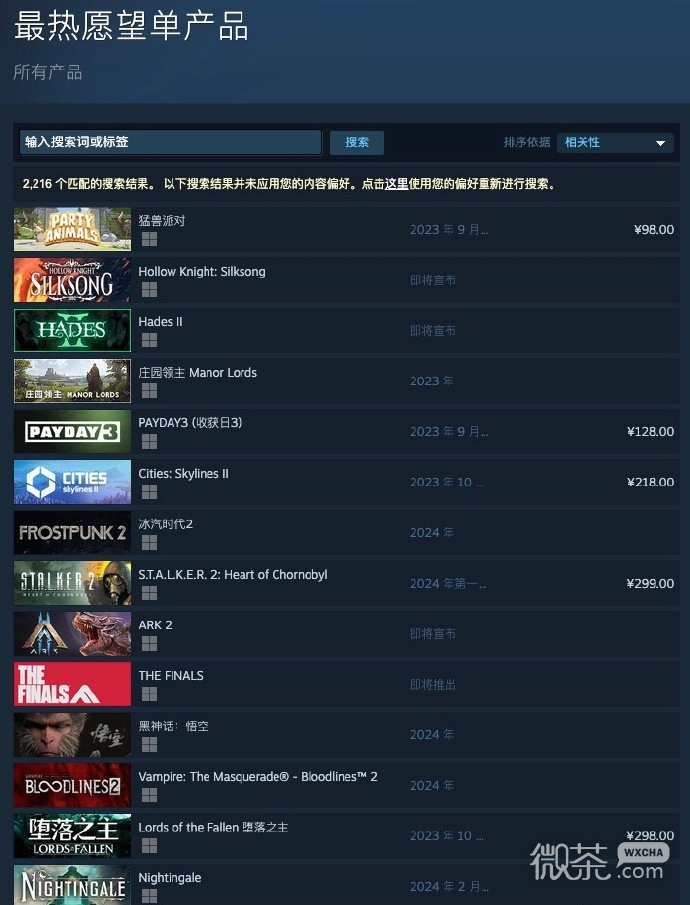Open the Party Animals thumbnail
This screenshot has height=905, width=690.
click(72, 229)
